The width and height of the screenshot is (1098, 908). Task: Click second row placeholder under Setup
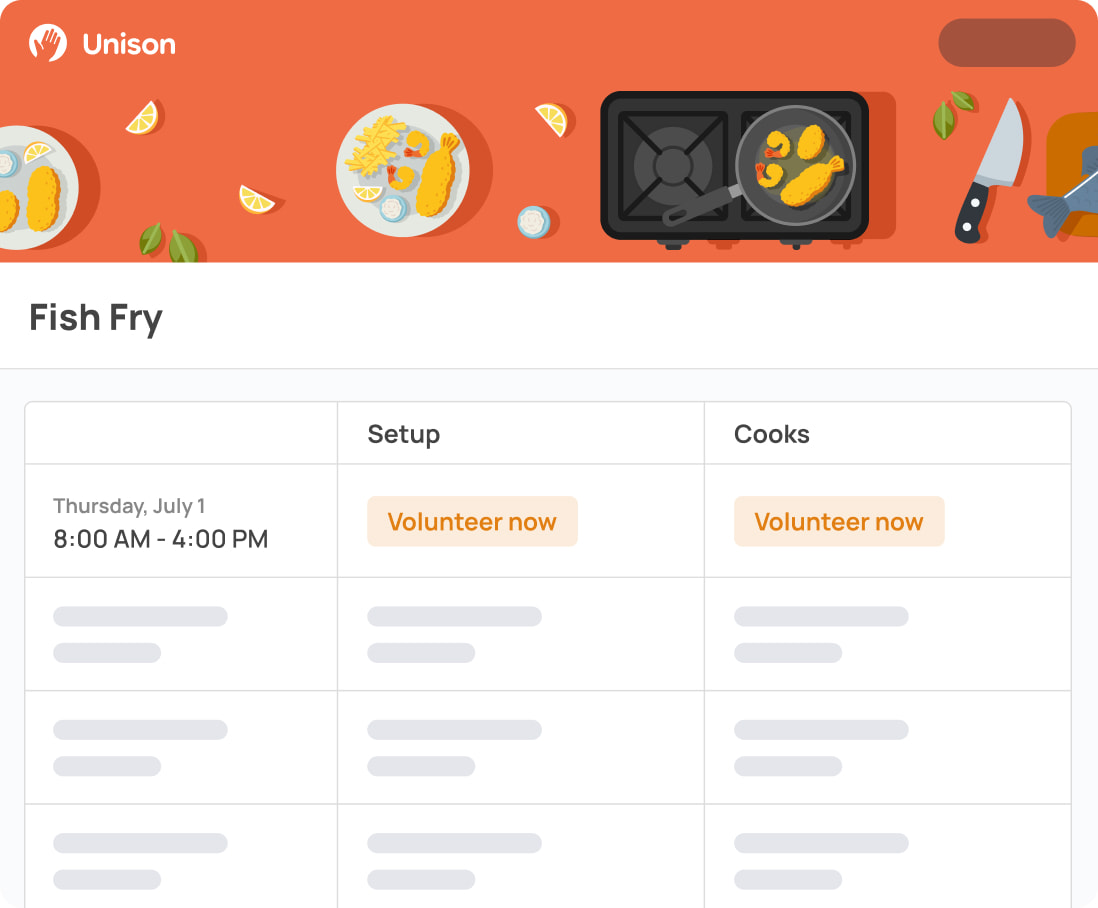454,634
